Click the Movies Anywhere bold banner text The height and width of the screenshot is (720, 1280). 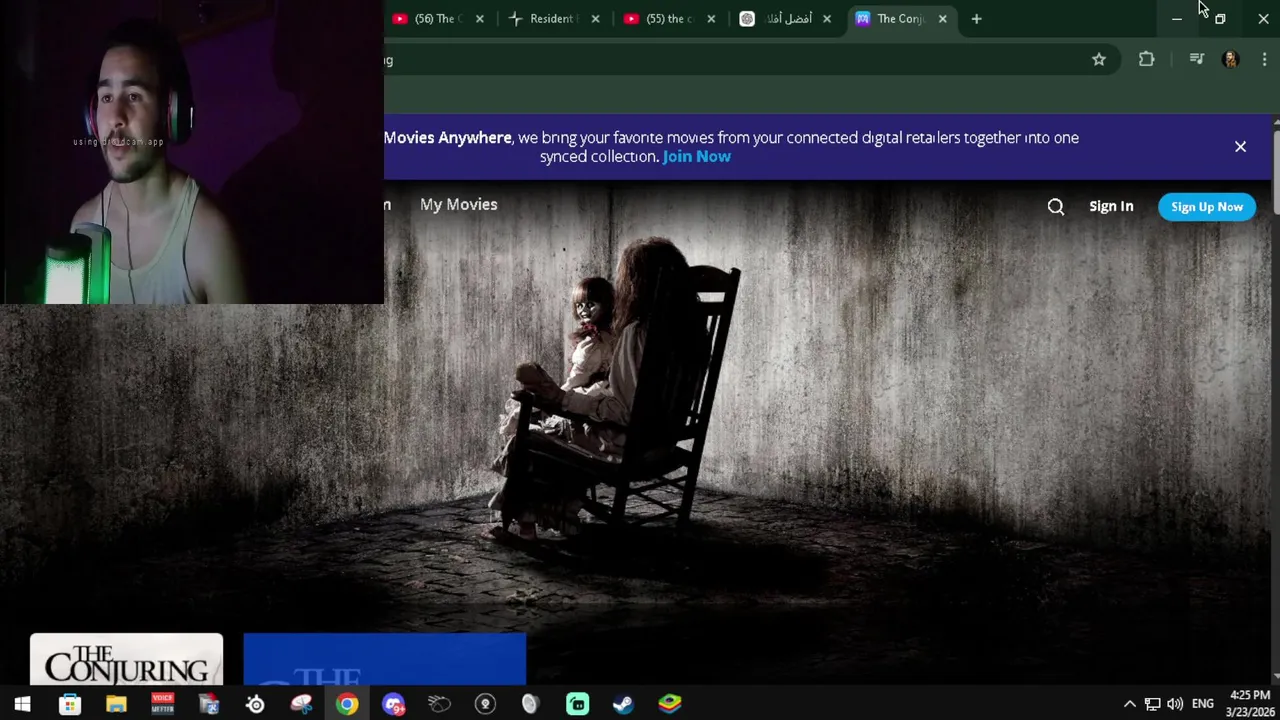pos(447,138)
